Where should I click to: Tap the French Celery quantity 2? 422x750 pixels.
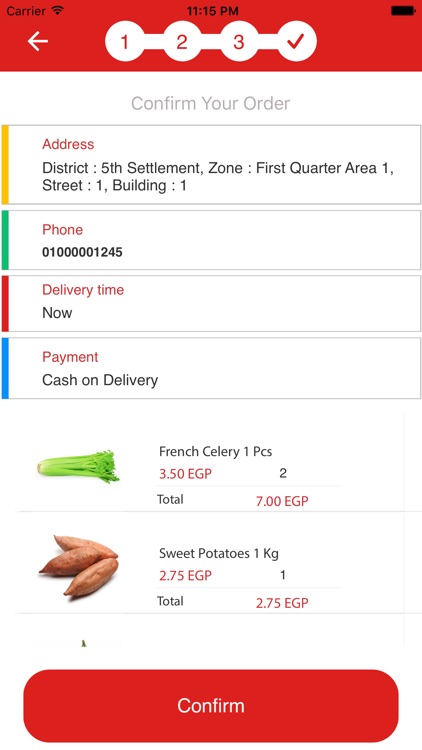[x=283, y=473]
